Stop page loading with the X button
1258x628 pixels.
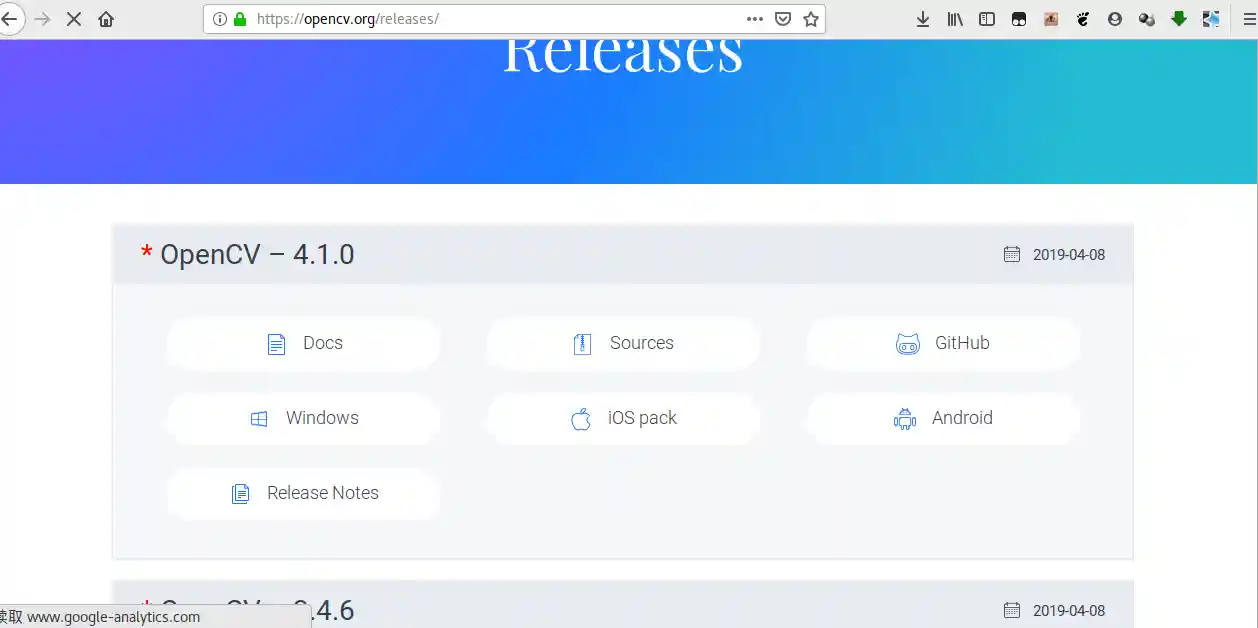tap(74, 19)
